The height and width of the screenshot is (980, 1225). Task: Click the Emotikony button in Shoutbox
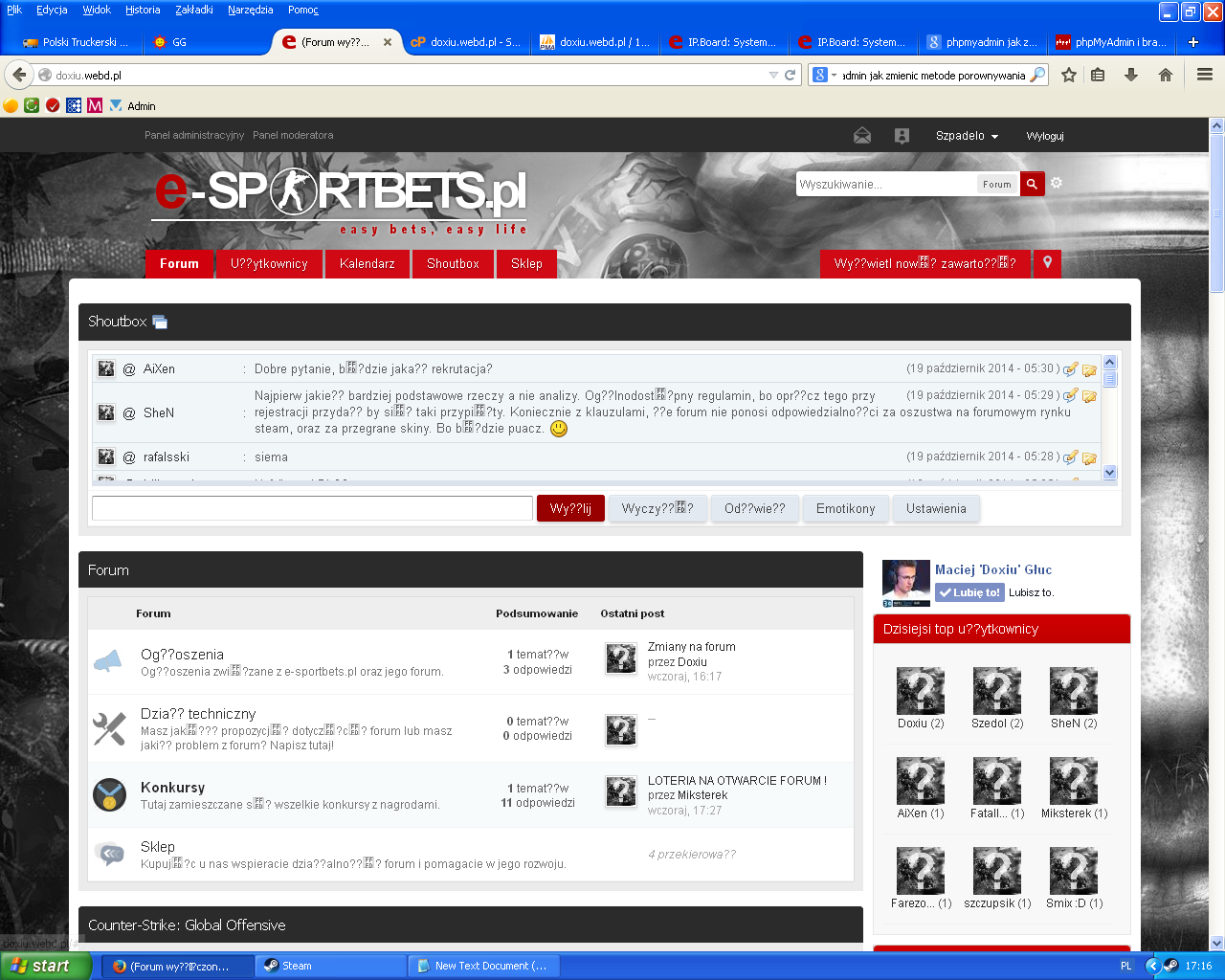(x=845, y=509)
